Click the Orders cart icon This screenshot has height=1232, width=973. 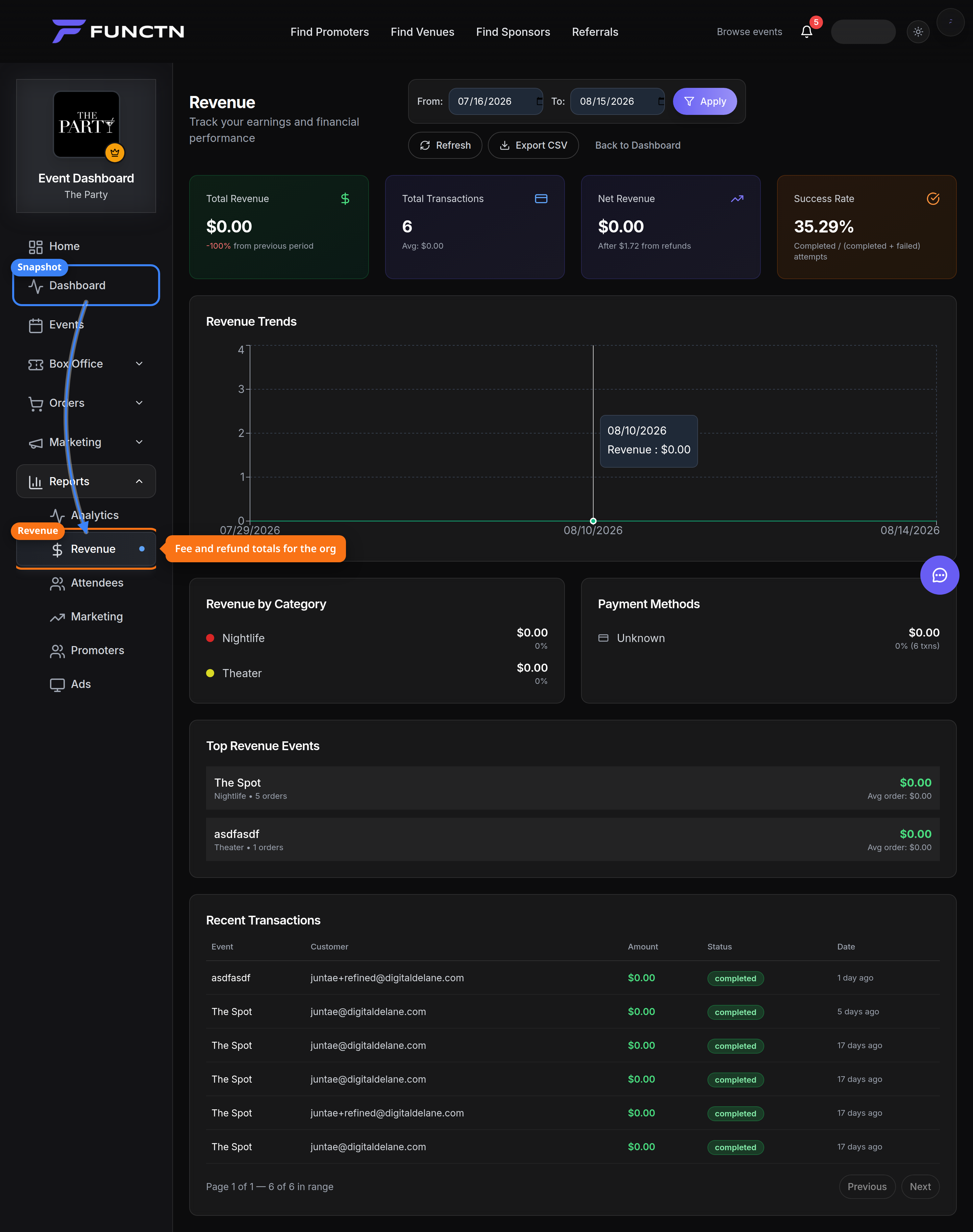(x=36, y=403)
